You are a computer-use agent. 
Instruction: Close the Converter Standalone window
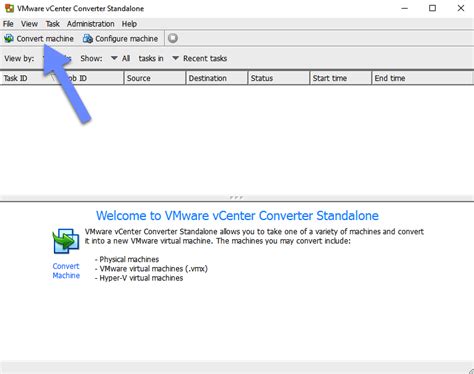point(461,8)
